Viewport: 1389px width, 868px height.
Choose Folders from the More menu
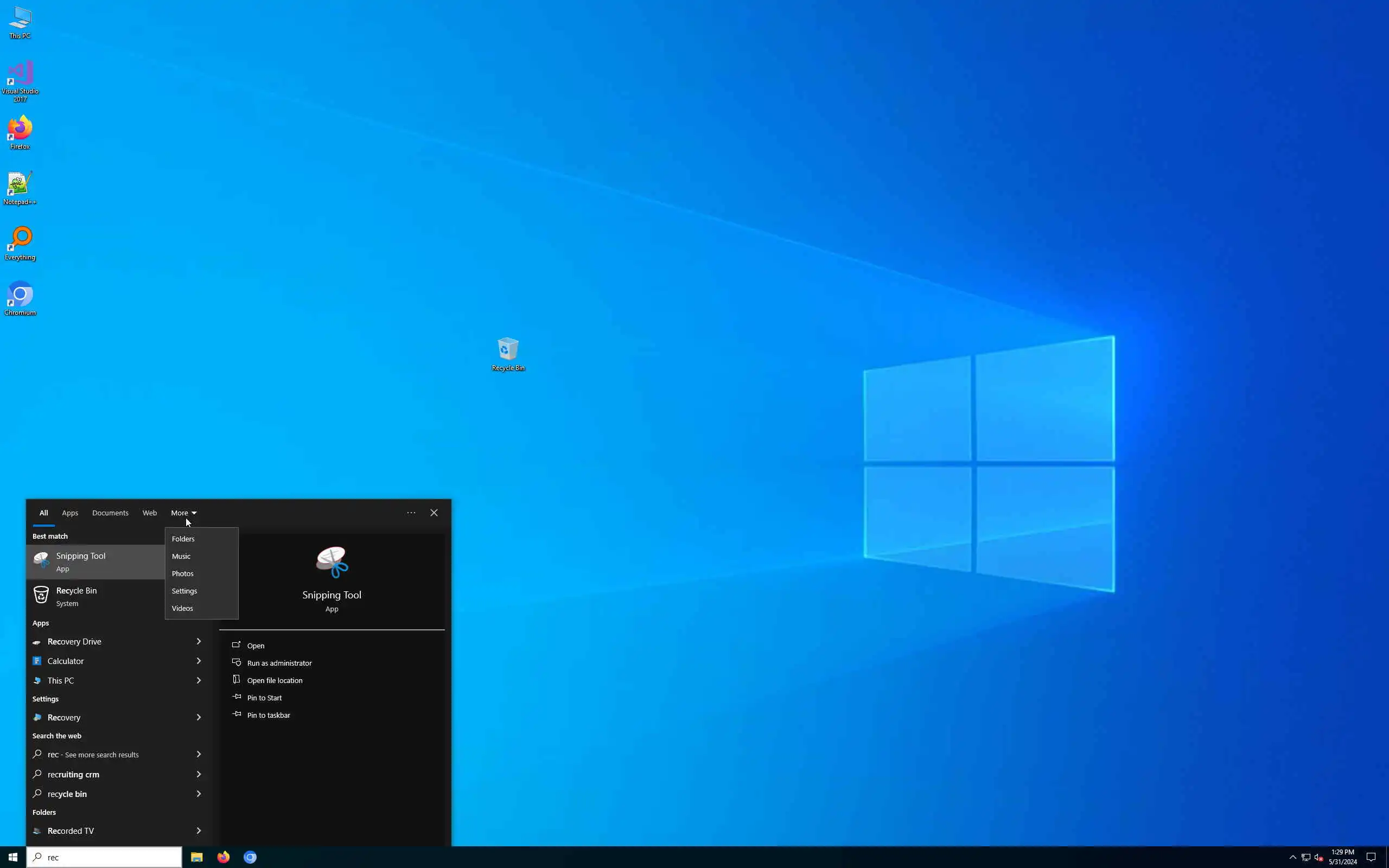click(183, 539)
